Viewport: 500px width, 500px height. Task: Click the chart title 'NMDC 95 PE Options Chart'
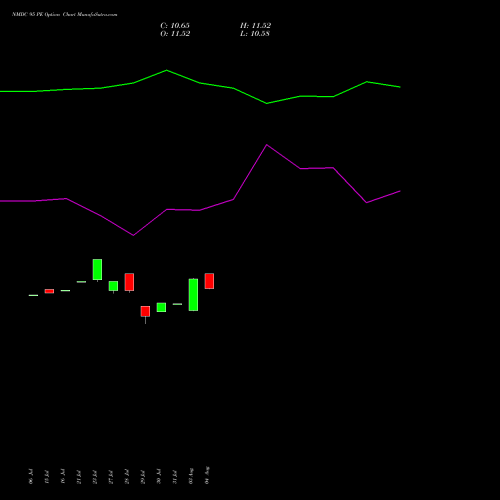point(44,14)
